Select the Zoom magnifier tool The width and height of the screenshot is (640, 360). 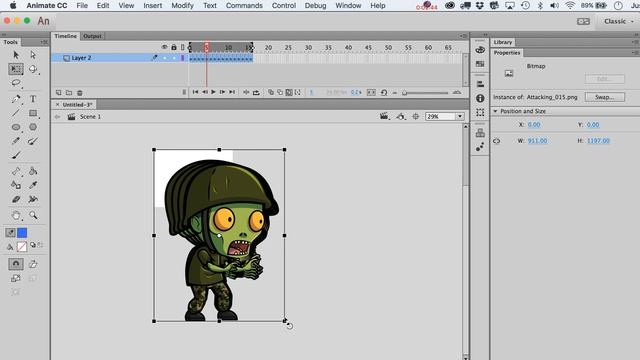pos(33,215)
